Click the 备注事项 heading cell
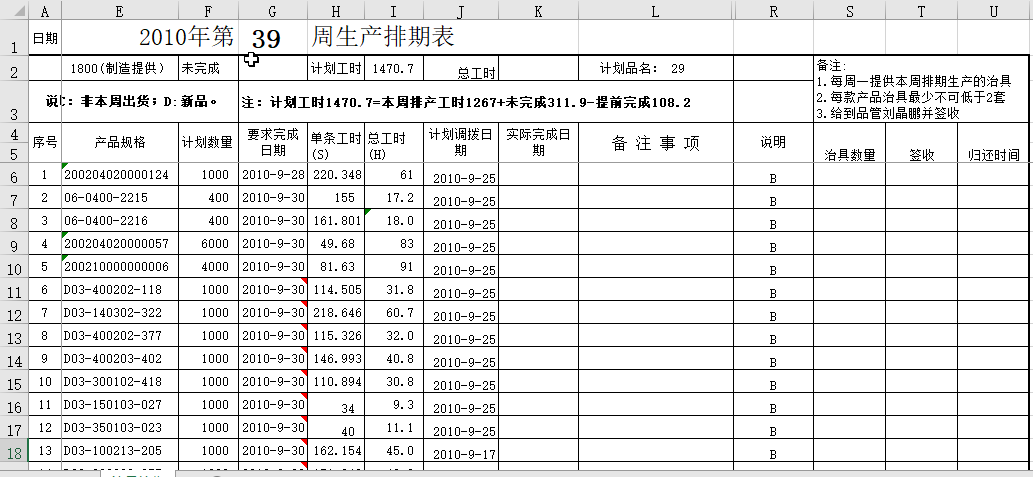This screenshot has height=477, width=1033. (655, 143)
